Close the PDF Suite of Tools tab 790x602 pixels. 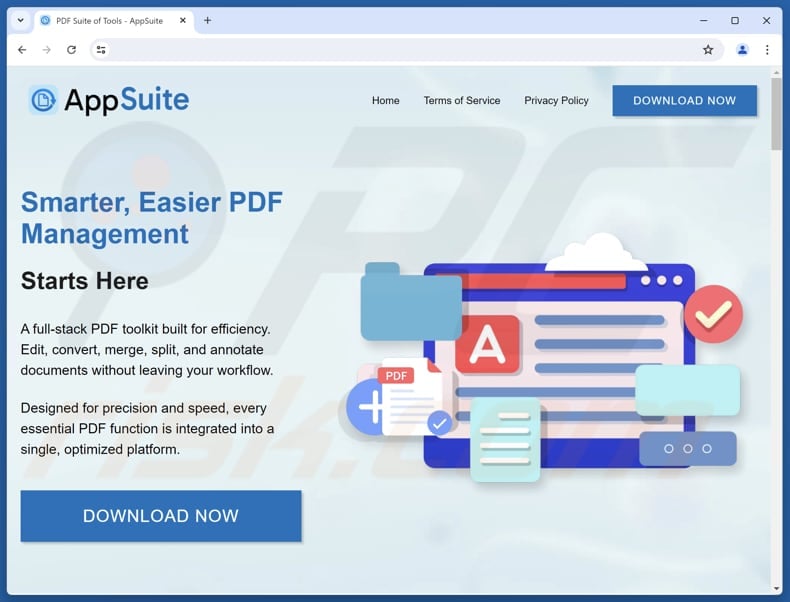pyautogui.click(x=183, y=21)
